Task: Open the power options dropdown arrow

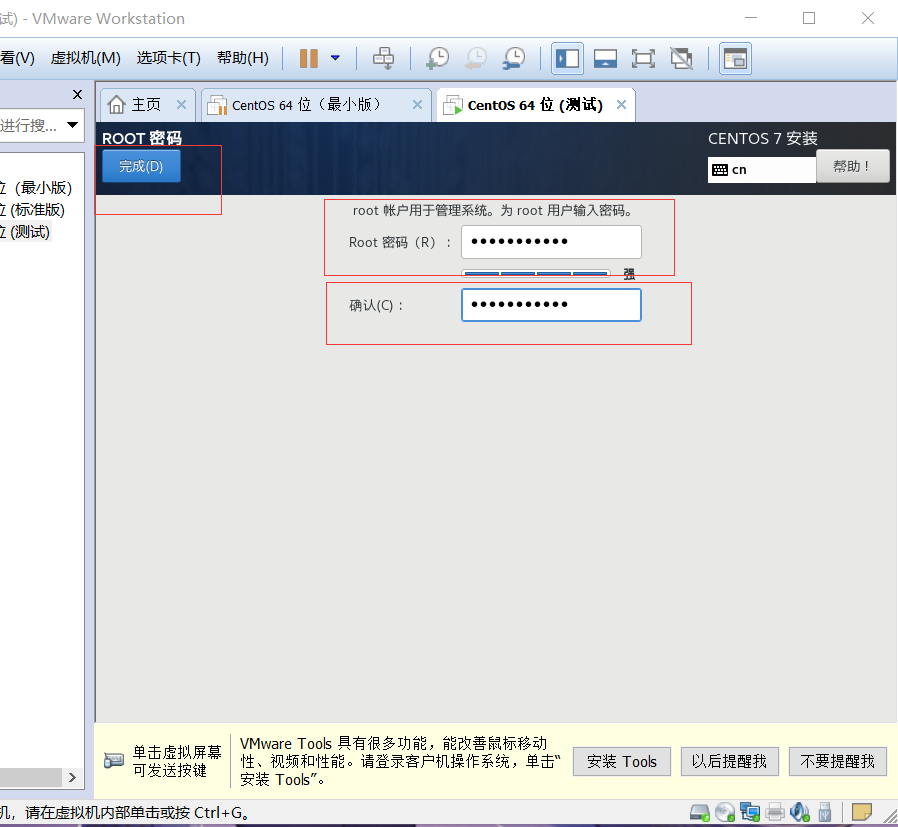Action: [x=336, y=58]
